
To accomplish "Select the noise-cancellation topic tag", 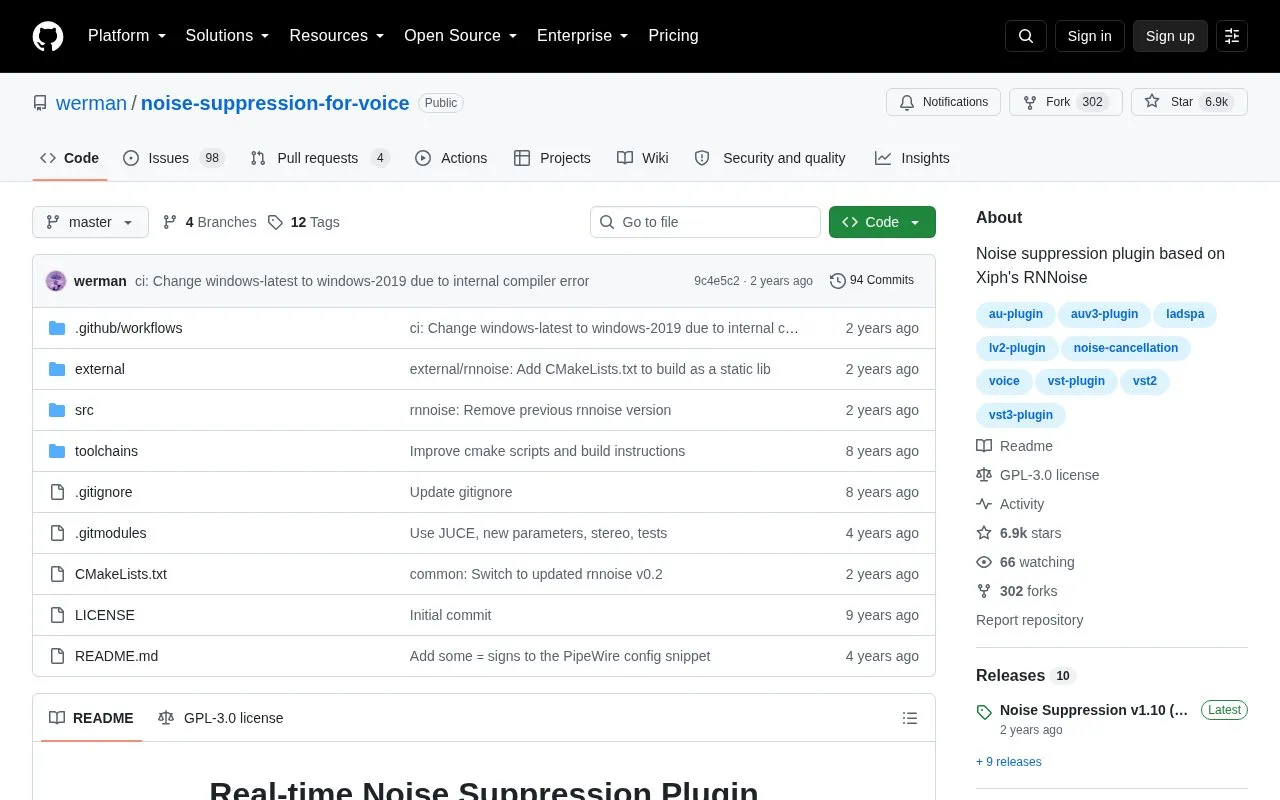I will (x=1126, y=348).
